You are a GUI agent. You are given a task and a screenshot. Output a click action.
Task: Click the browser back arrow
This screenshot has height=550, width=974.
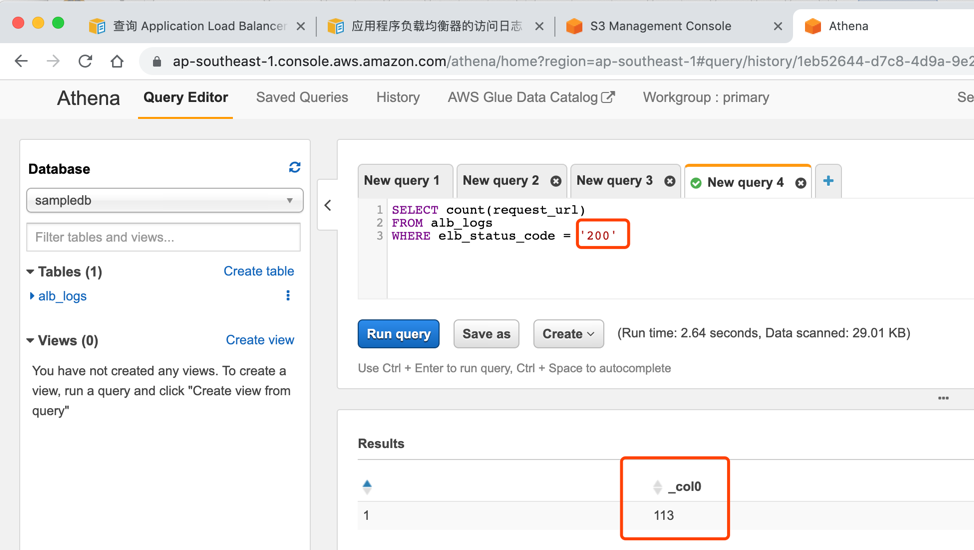(21, 61)
